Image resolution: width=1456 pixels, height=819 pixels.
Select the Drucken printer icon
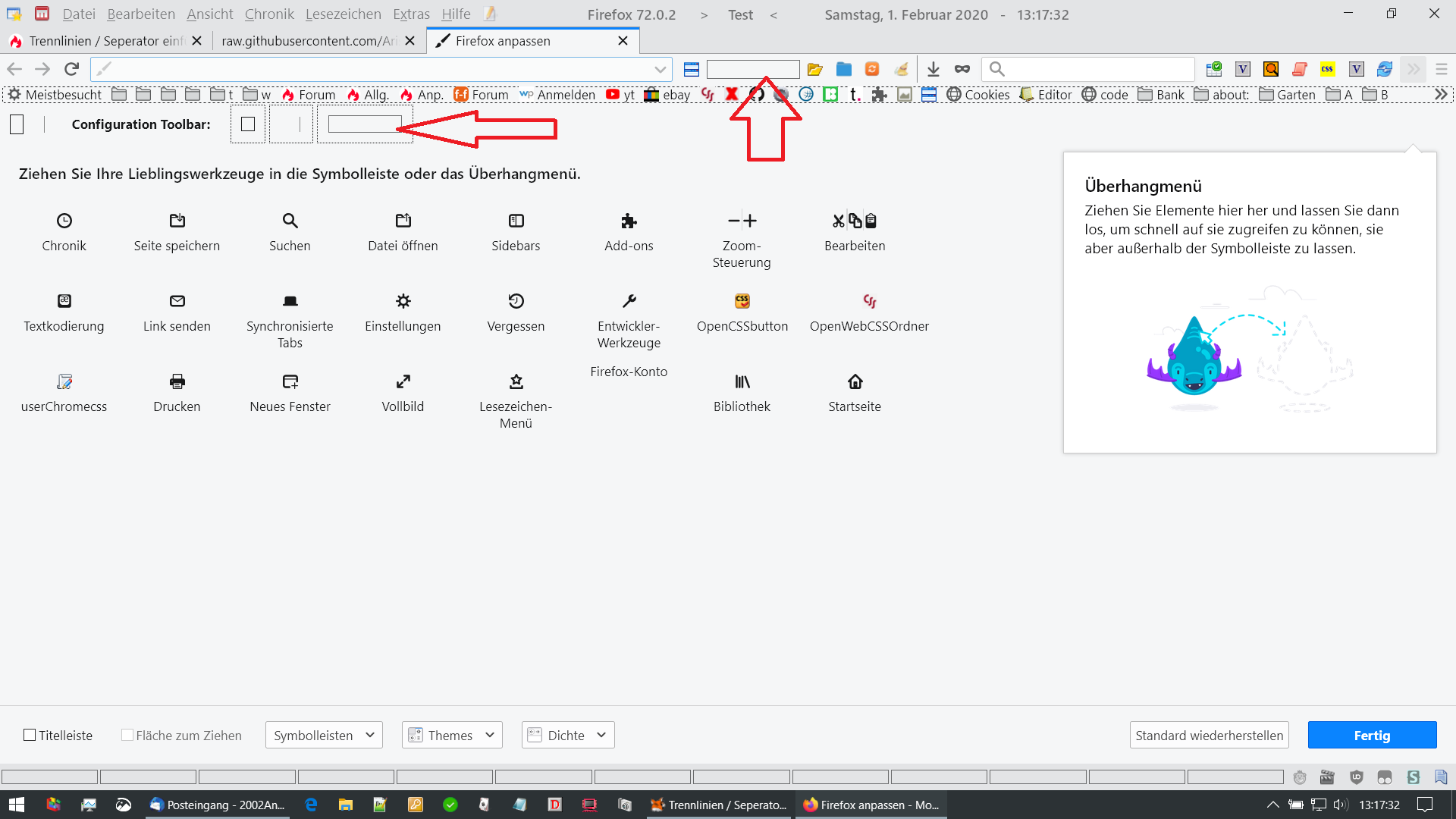tap(177, 381)
